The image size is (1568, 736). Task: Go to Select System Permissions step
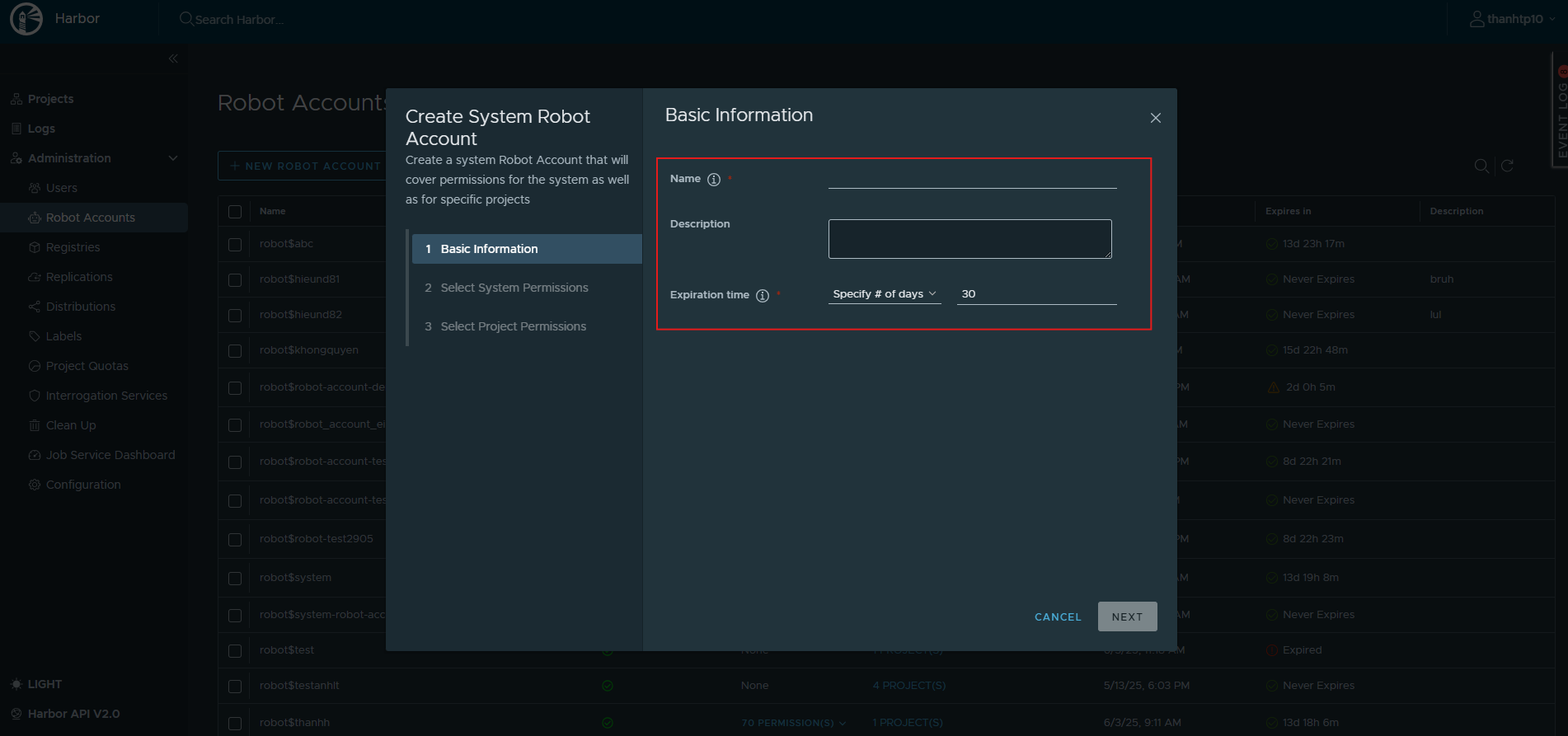click(514, 288)
